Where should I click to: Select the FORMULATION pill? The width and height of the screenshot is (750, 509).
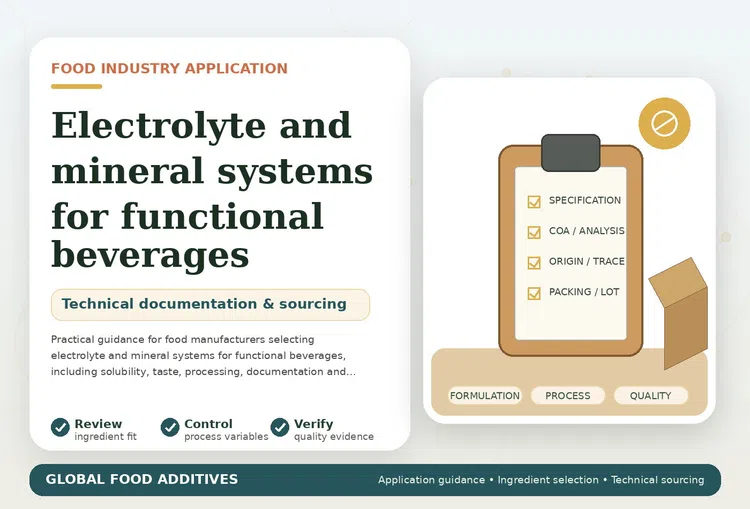click(x=485, y=396)
